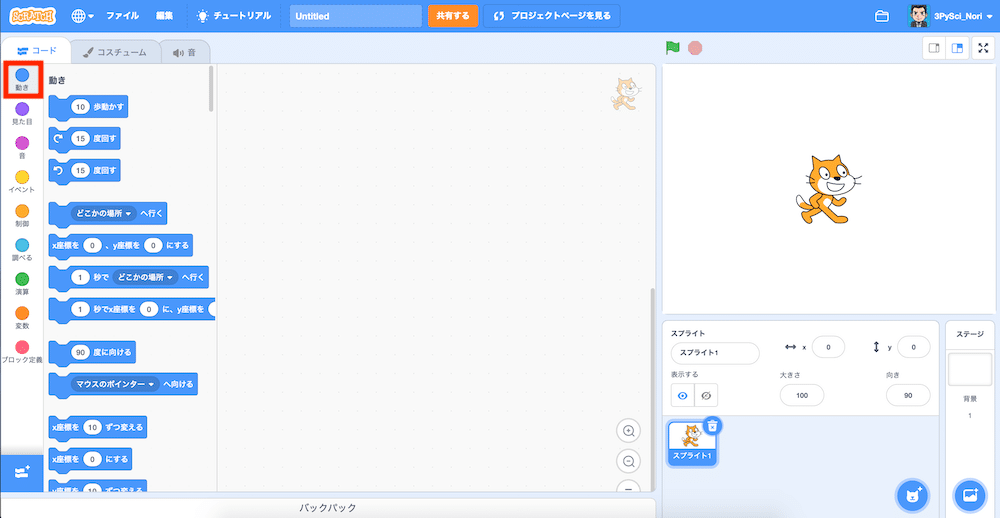Click the 10 value in 歩動かす block
This screenshot has width=1000, height=518.
(80, 108)
